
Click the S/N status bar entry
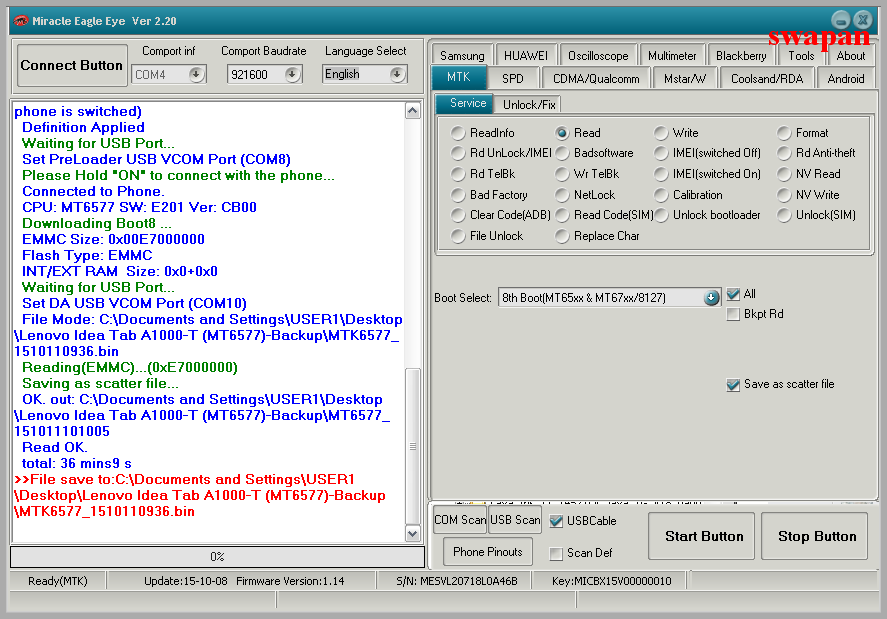(457, 581)
